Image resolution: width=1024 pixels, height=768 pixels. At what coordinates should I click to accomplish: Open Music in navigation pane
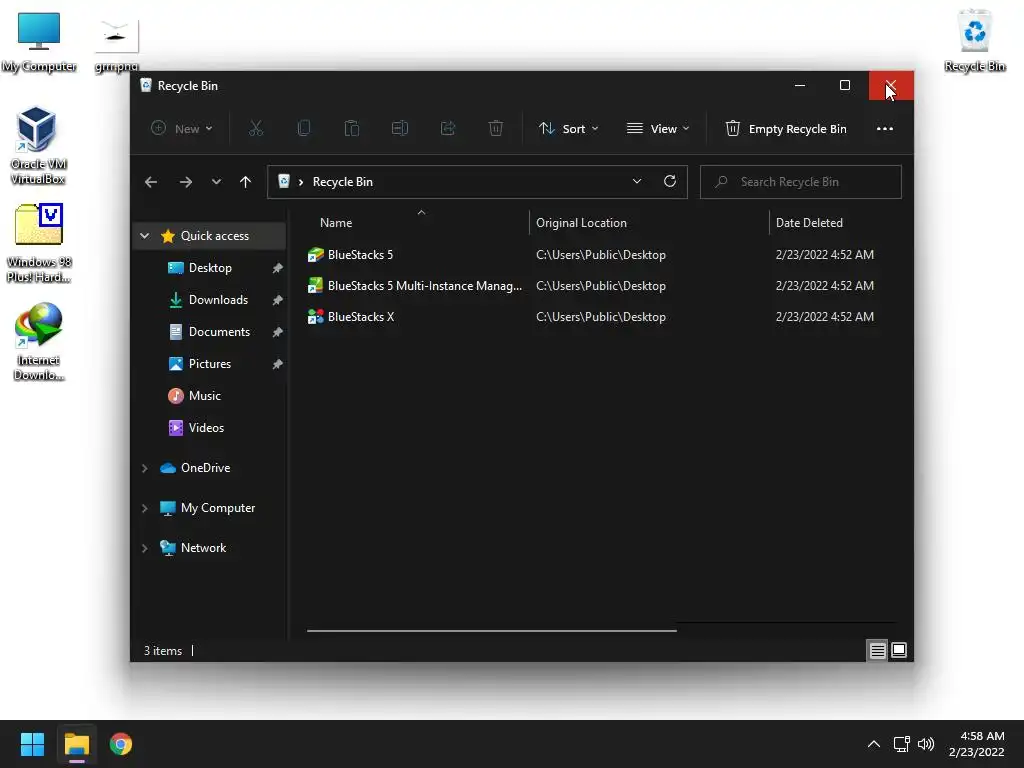pos(204,396)
